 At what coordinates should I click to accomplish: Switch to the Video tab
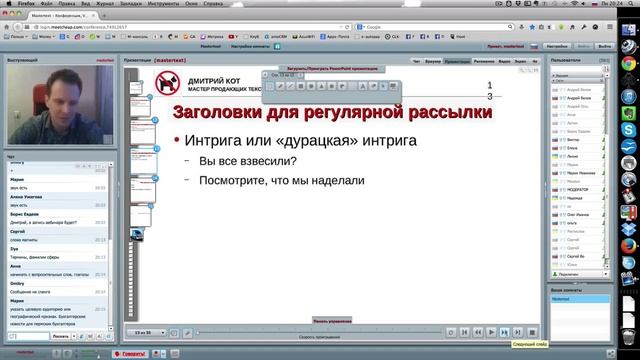504,61
